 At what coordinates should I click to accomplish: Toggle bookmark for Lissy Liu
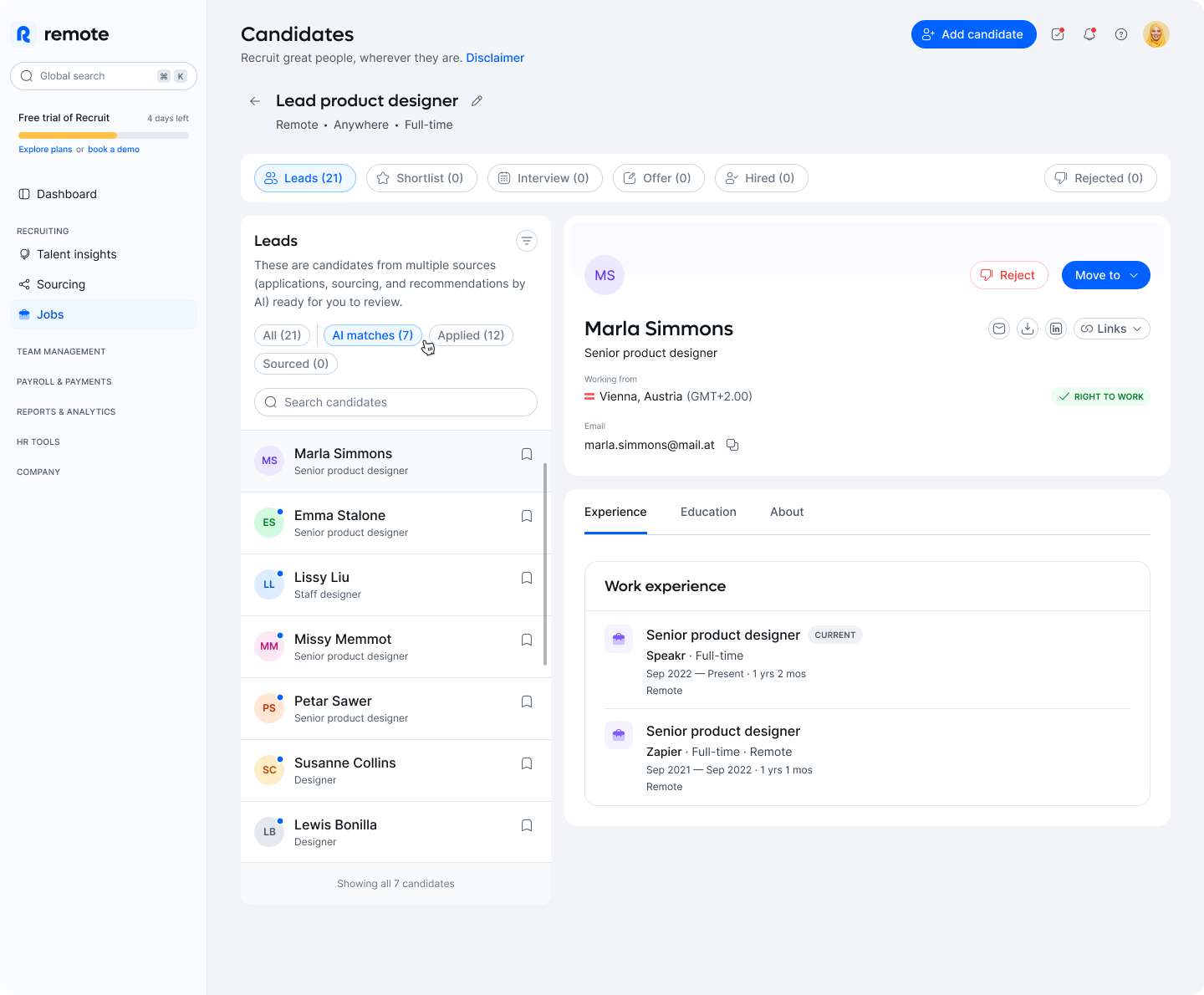tap(527, 578)
